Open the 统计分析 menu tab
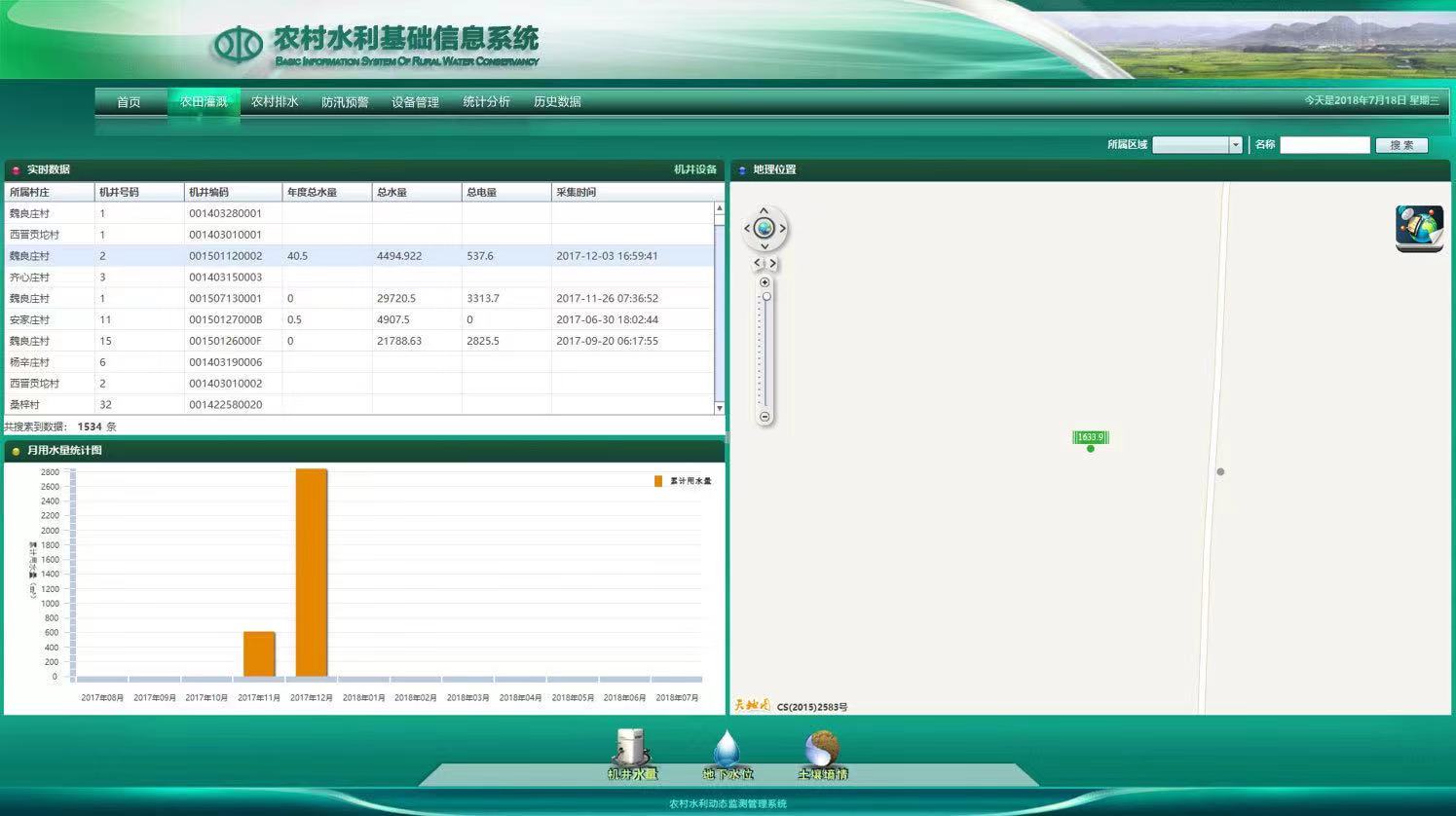Viewport: 1456px width, 816px height. (486, 102)
